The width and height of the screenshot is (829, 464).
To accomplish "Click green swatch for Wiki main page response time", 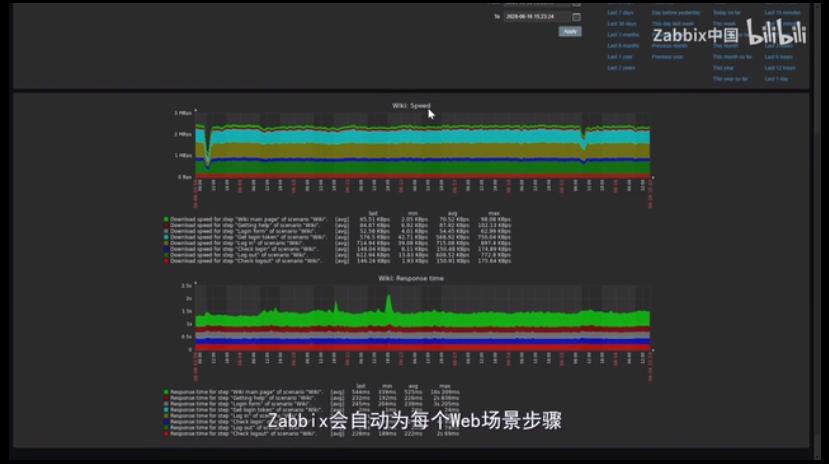I will click(166, 392).
